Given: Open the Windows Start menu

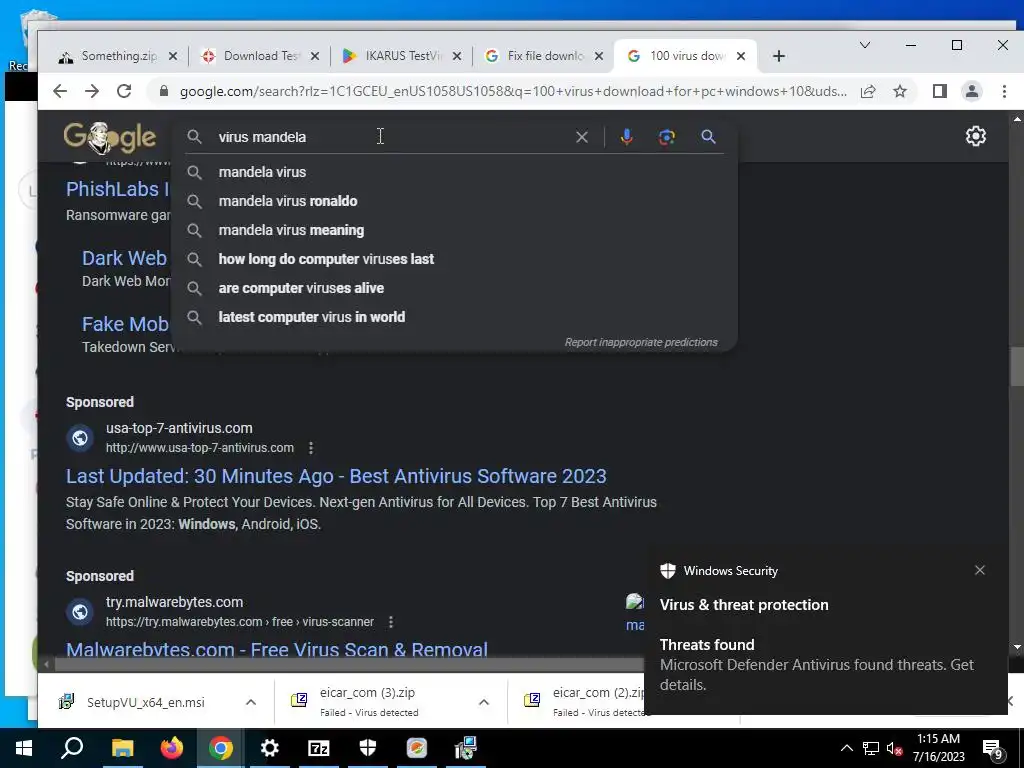Looking at the screenshot, I should click(x=24, y=748).
